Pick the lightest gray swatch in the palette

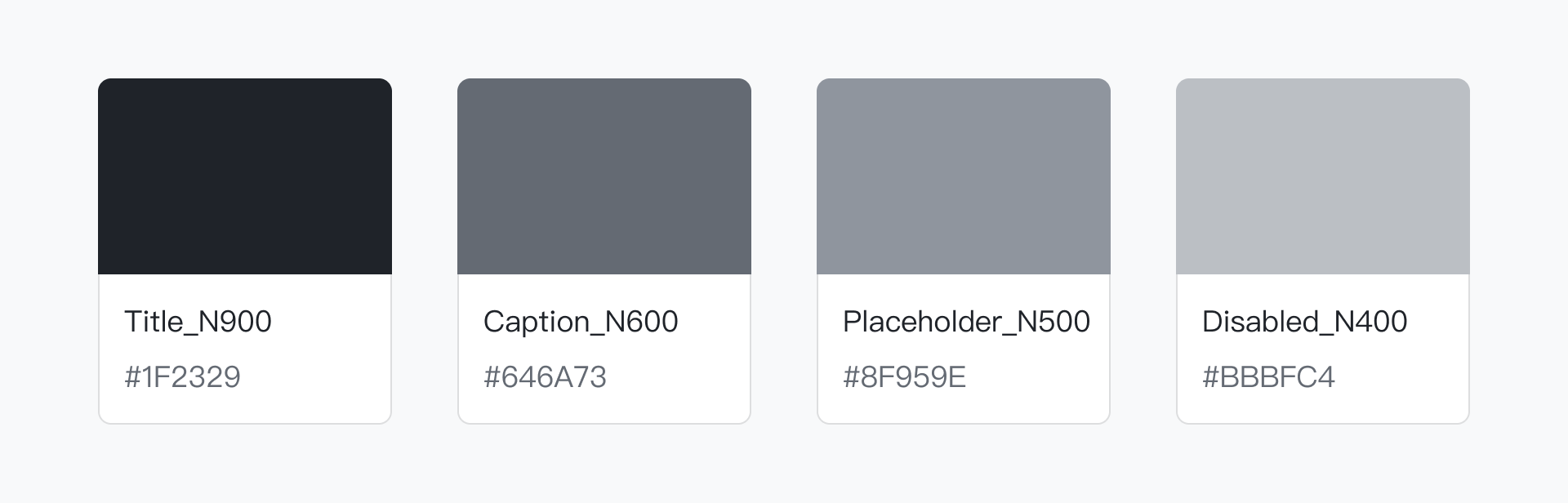coord(1323,176)
